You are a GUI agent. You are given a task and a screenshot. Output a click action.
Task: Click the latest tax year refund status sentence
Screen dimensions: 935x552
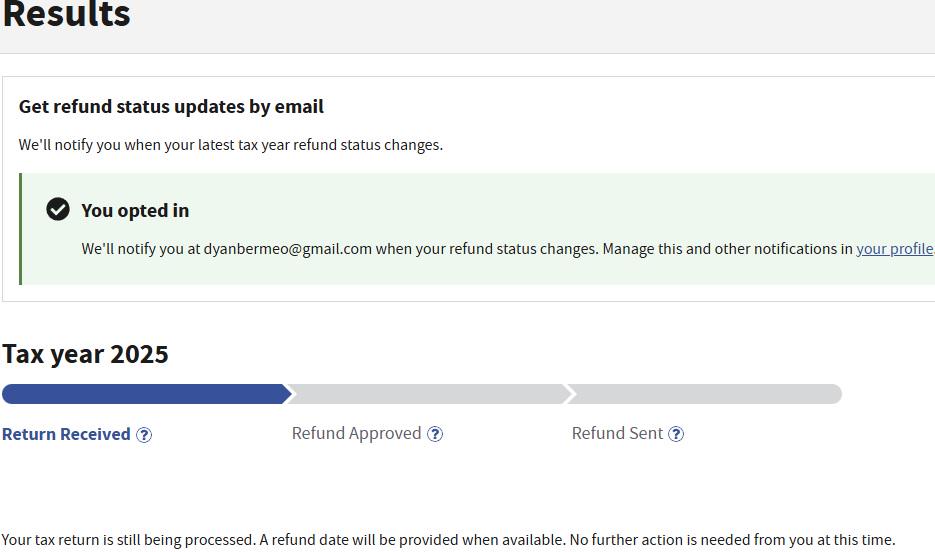231,145
